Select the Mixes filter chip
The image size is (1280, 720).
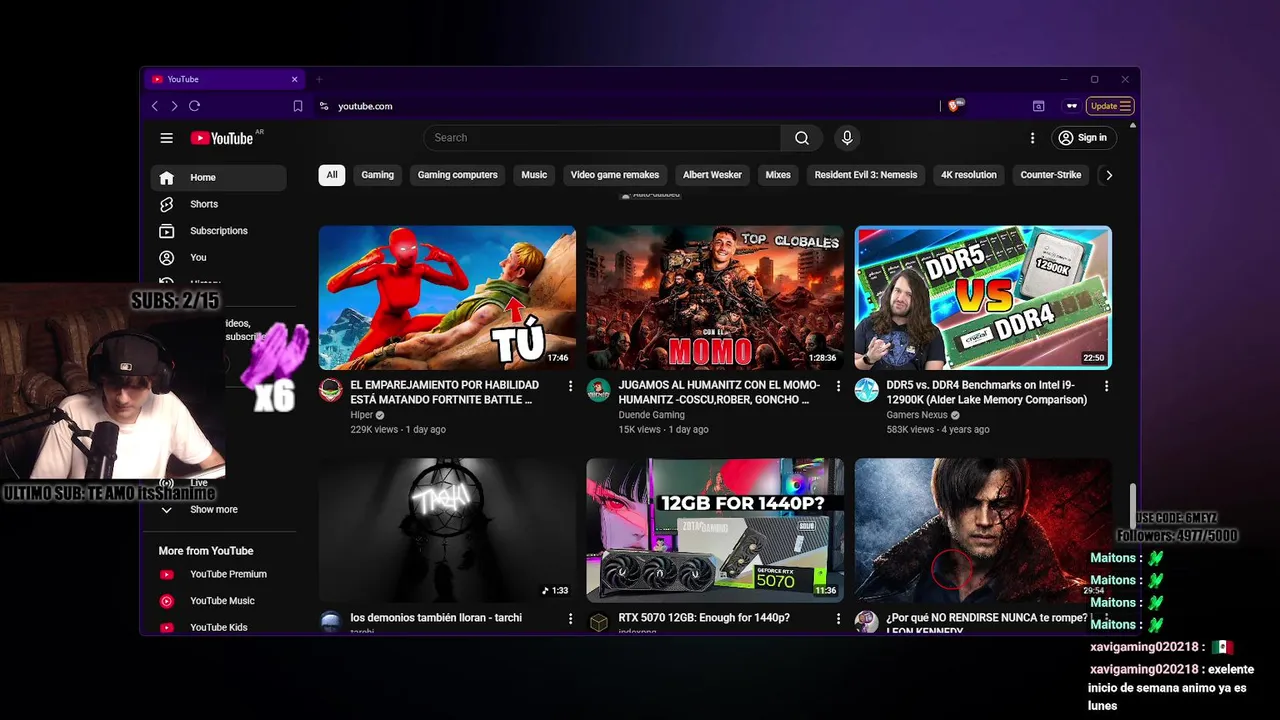point(778,175)
